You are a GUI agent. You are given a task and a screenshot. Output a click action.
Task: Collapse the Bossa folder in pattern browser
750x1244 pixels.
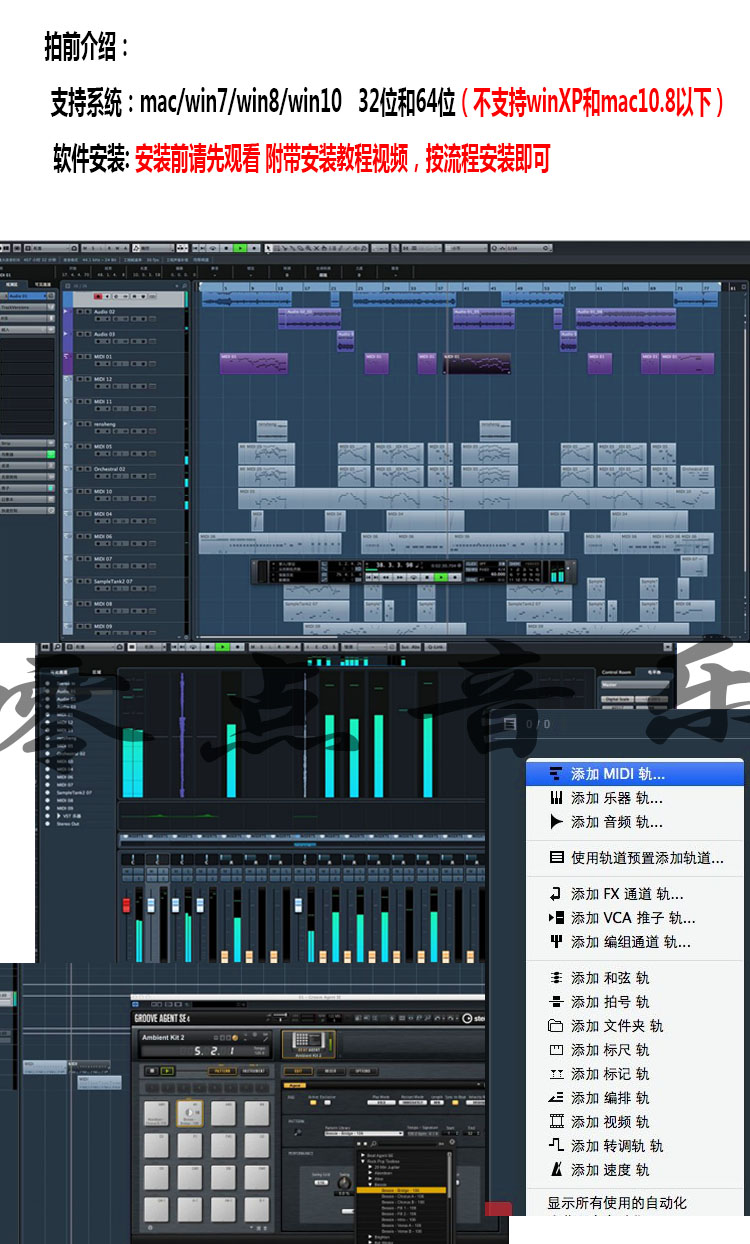pyautogui.click(x=370, y=1184)
